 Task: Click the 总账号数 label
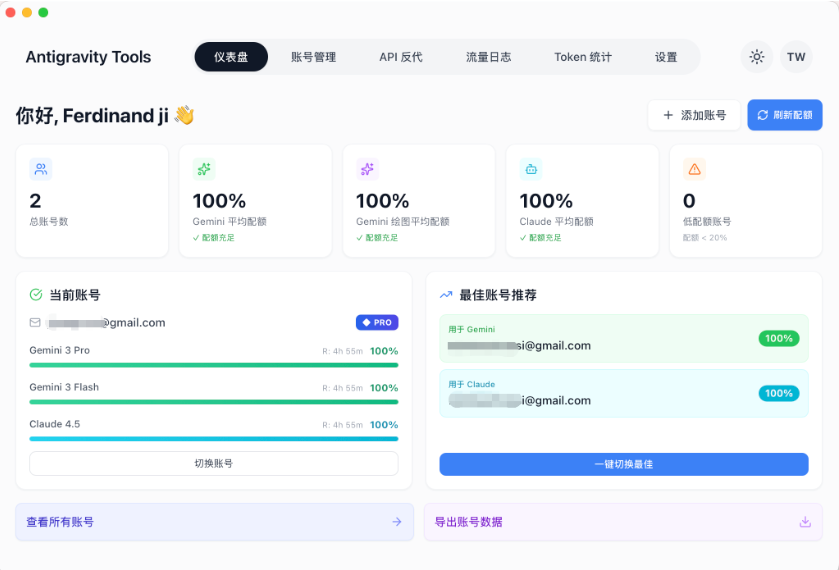(49, 222)
